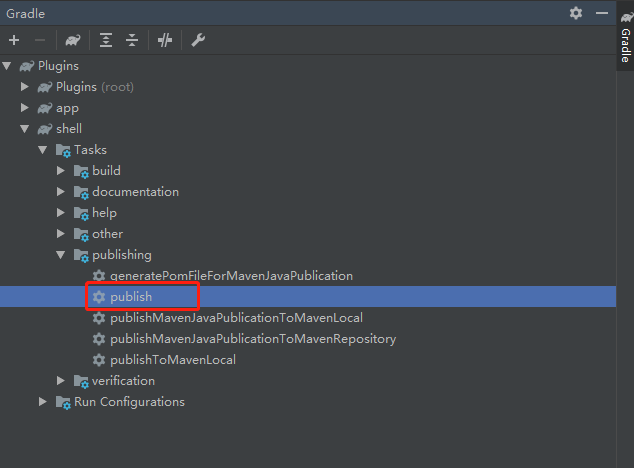The image size is (634, 468).
Task: Click gear icon beside publishMavenJavaPublicationToMavenRepository
Action: pos(99,339)
